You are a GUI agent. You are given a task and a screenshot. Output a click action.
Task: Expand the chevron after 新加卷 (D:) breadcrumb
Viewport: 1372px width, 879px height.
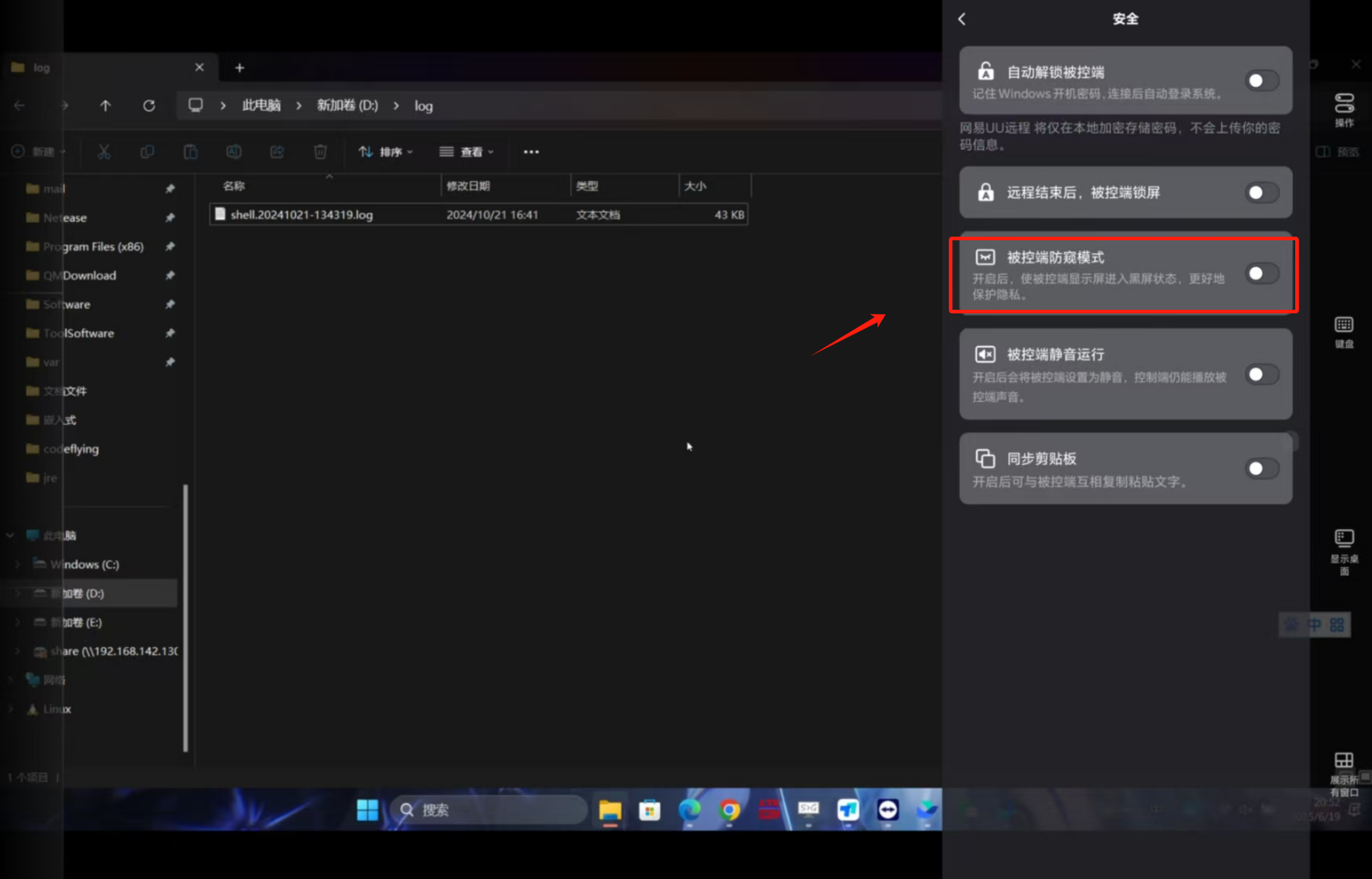396,106
